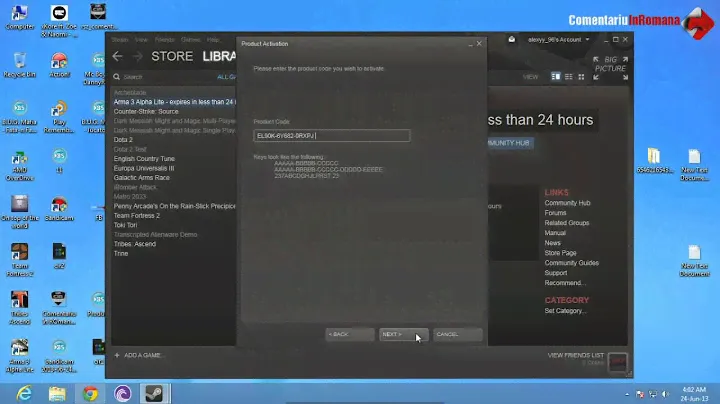
Task: Click the plus icon to add a game
Action: pos(115,355)
